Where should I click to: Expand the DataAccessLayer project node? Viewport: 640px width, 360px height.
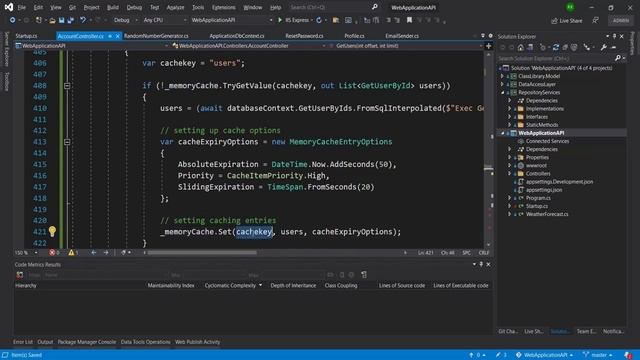(502, 84)
